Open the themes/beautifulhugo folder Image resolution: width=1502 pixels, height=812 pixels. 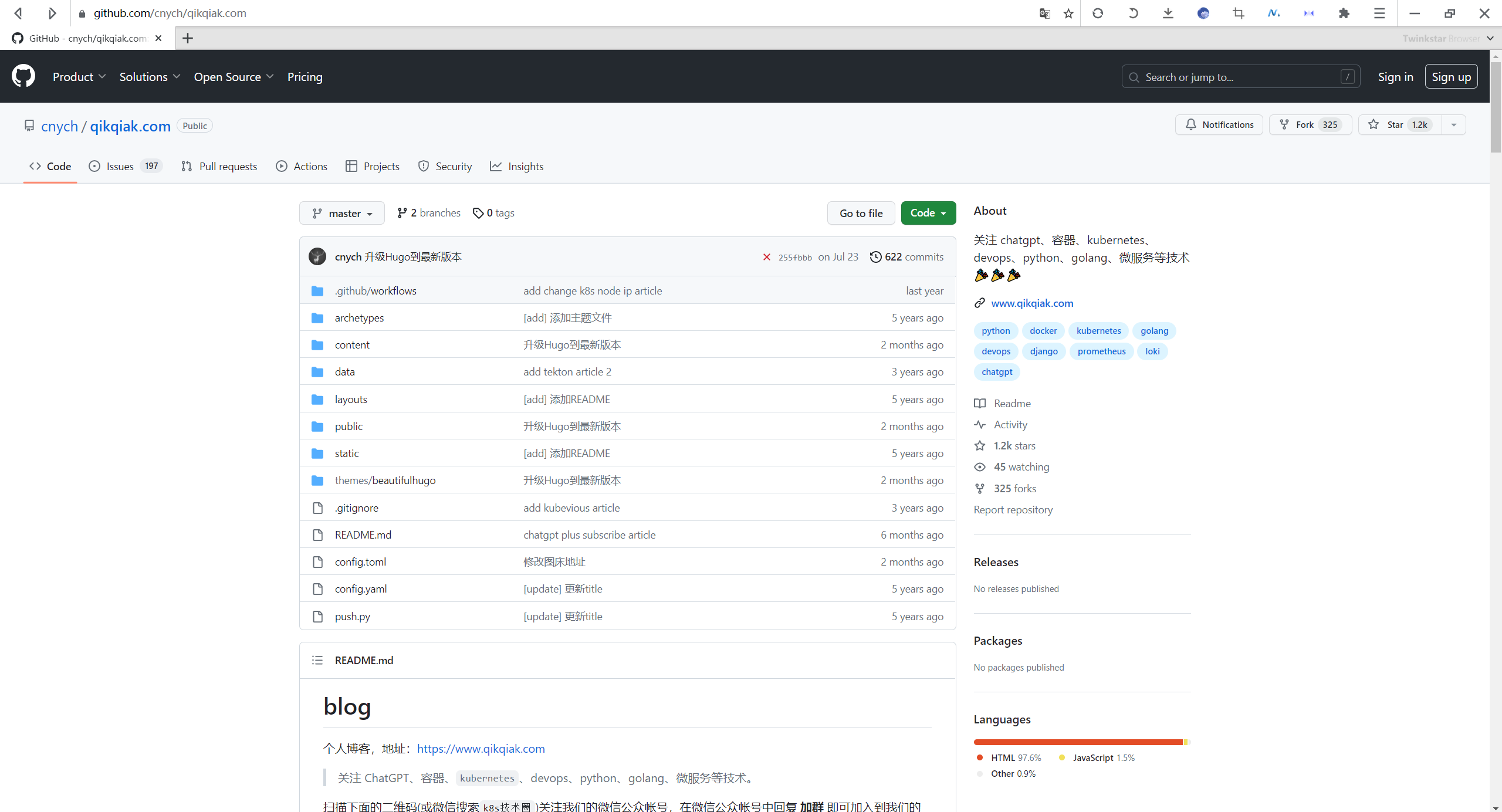385,480
